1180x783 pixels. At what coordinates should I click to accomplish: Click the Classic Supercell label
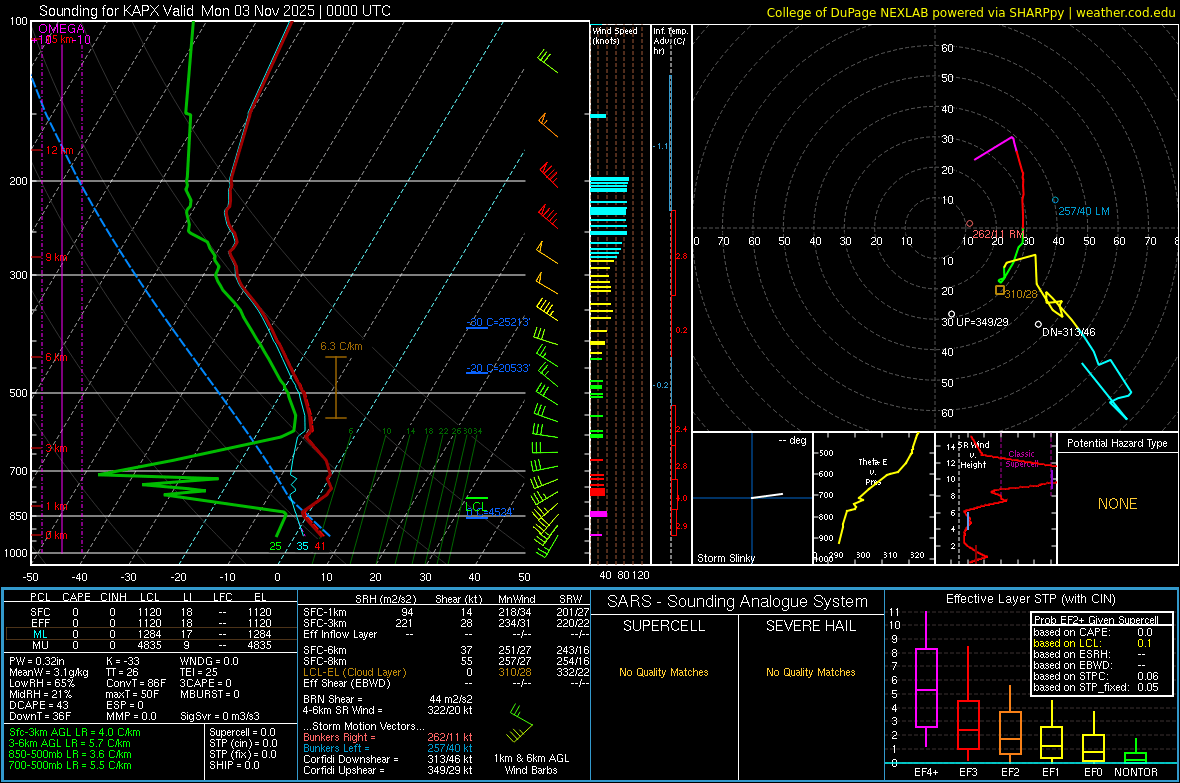click(x=1021, y=459)
